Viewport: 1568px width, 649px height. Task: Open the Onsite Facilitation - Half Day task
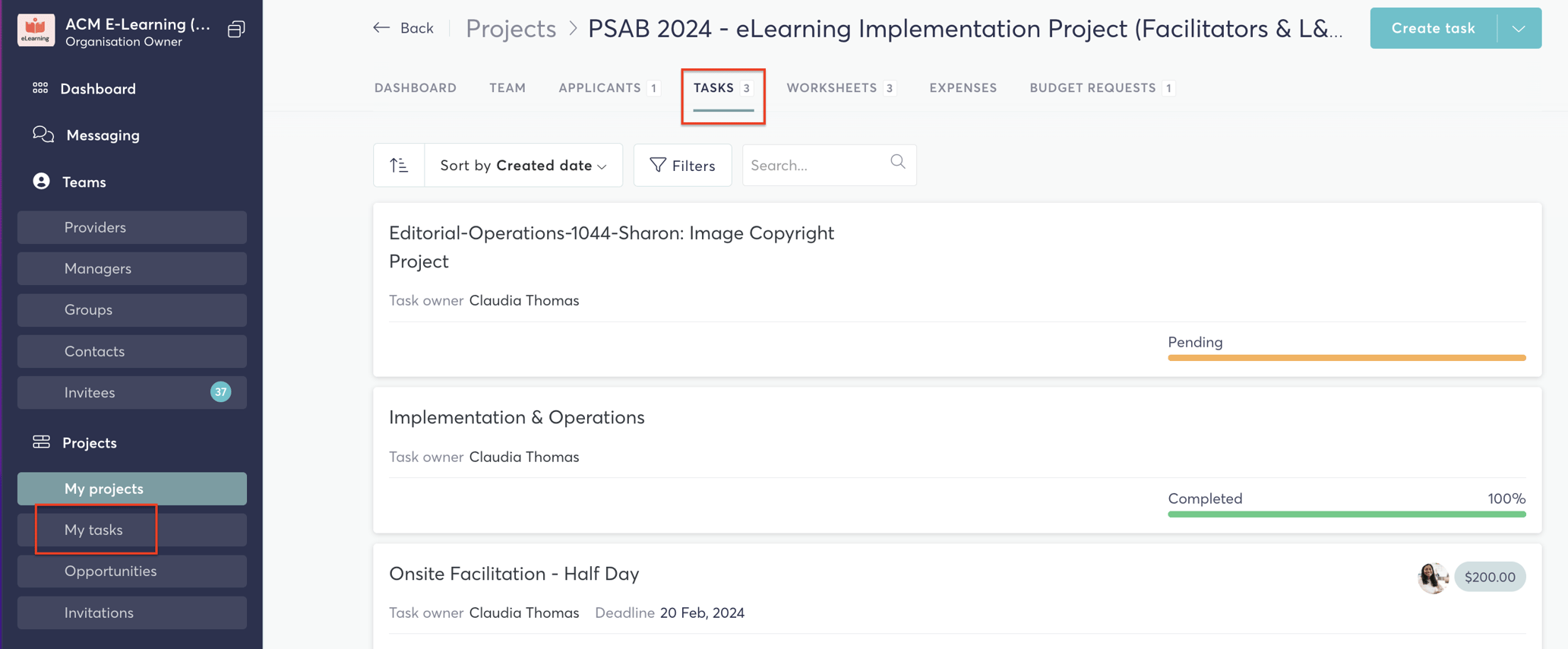514,574
